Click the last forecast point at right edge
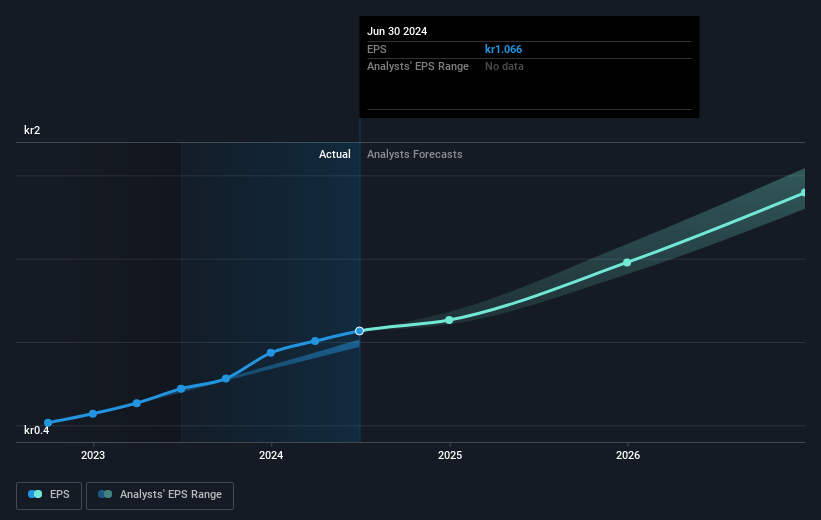This screenshot has height=520, width=821. point(803,193)
